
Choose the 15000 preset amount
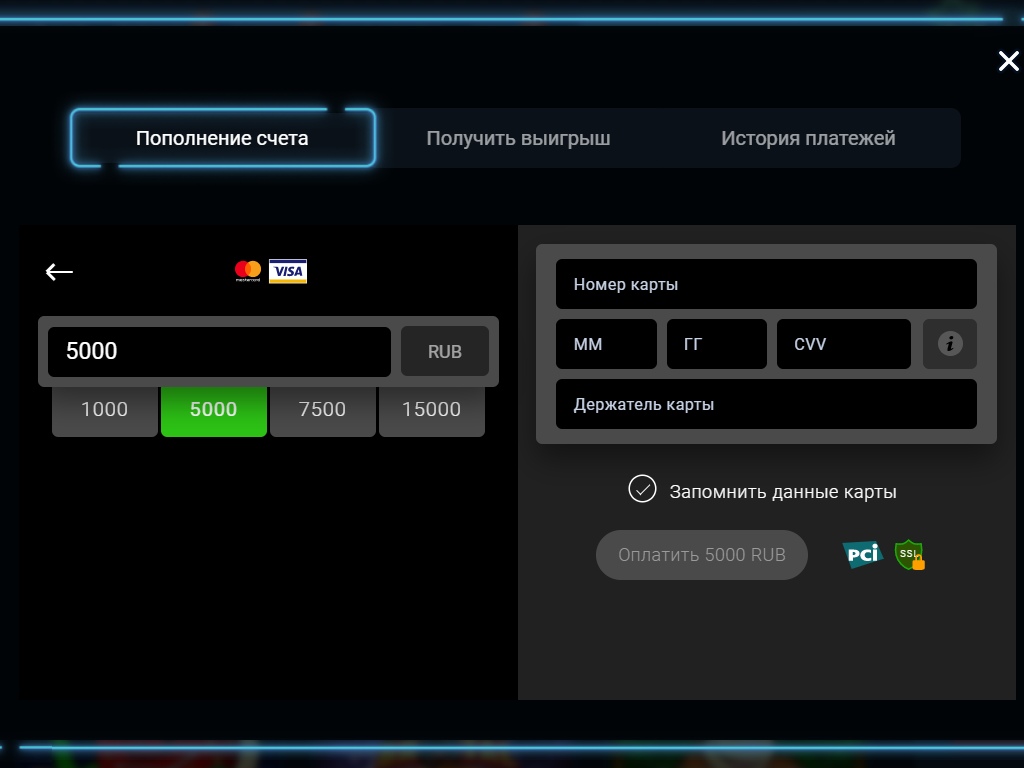point(431,409)
